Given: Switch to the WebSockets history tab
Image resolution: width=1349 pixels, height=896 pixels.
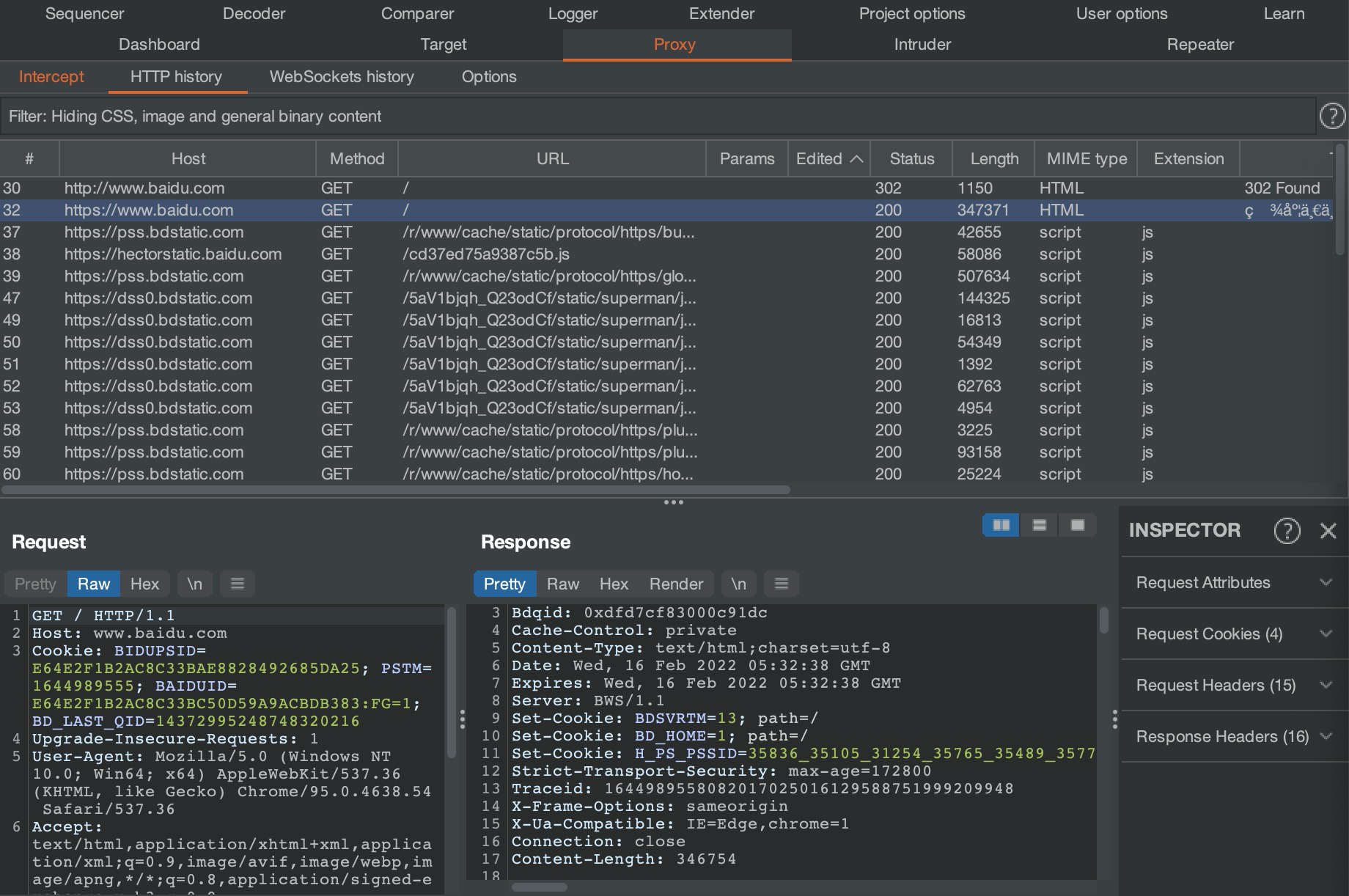Looking at the screenshot, I should 342,77.
